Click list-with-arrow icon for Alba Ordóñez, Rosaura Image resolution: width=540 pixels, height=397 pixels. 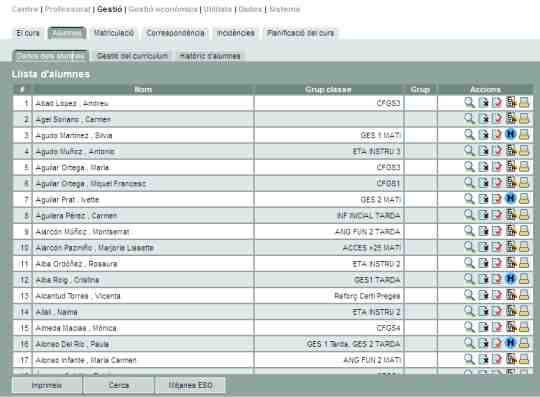[x=511, y=263]
